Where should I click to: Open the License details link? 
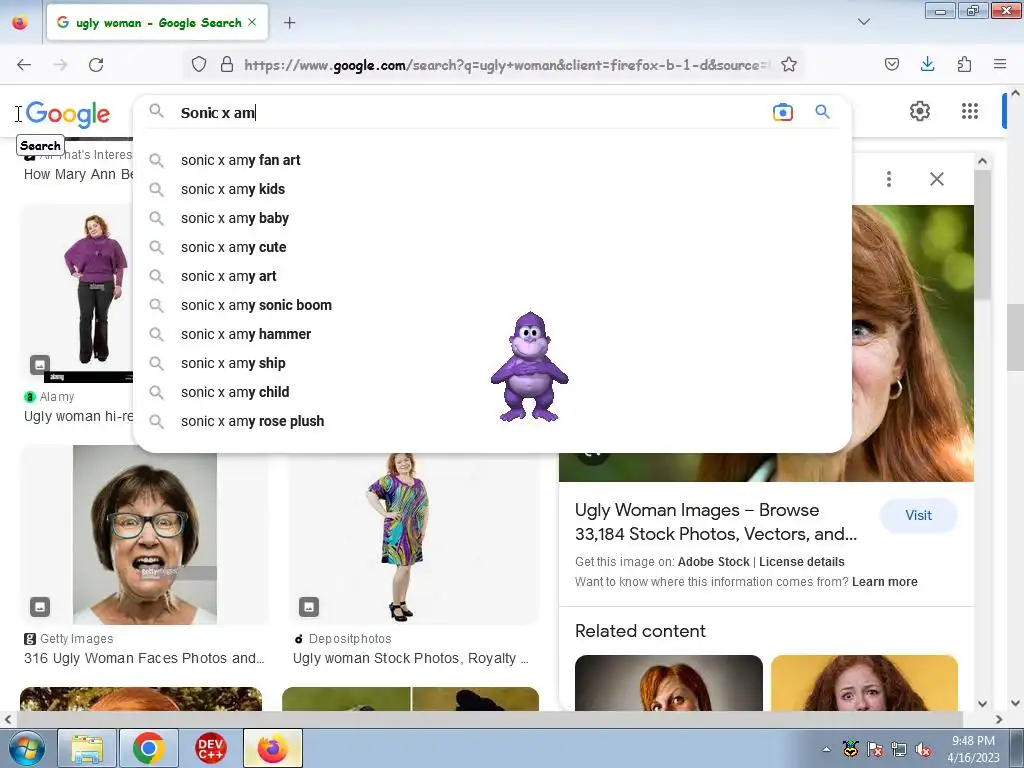point(801,562)
